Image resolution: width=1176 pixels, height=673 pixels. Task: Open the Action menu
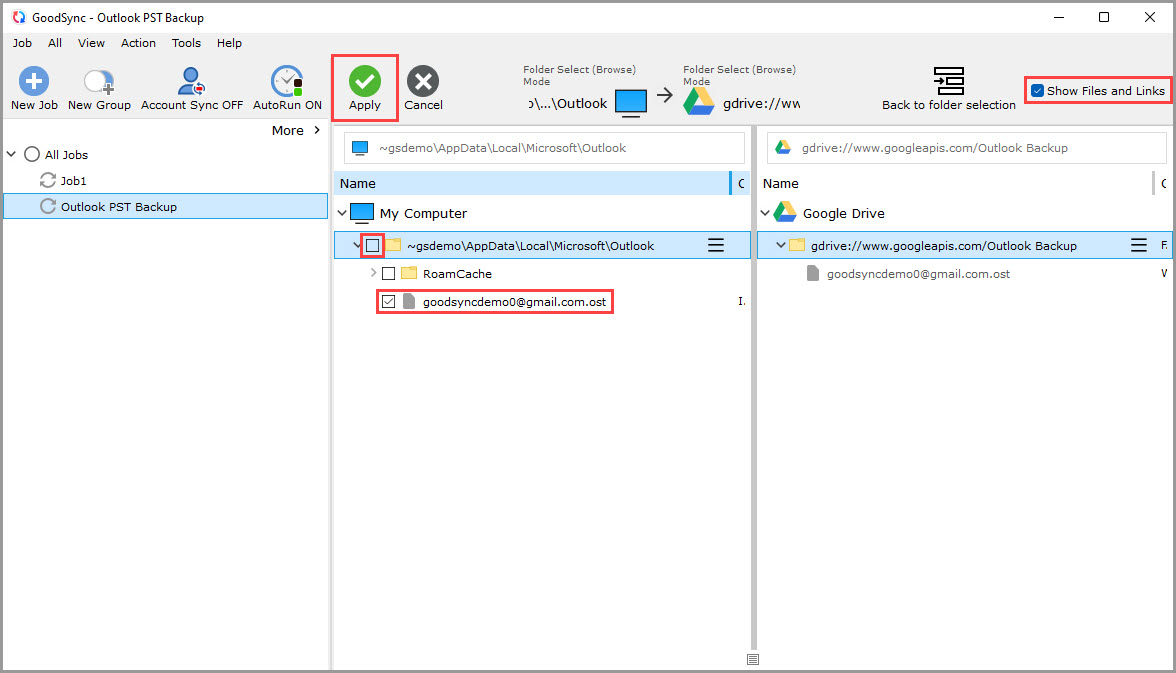[x=138, y=43]
